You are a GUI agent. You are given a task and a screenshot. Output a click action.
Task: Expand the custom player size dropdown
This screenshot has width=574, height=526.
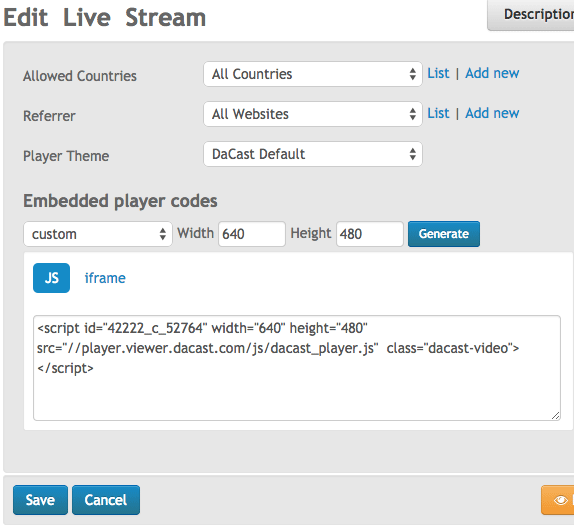coord(98,234)
